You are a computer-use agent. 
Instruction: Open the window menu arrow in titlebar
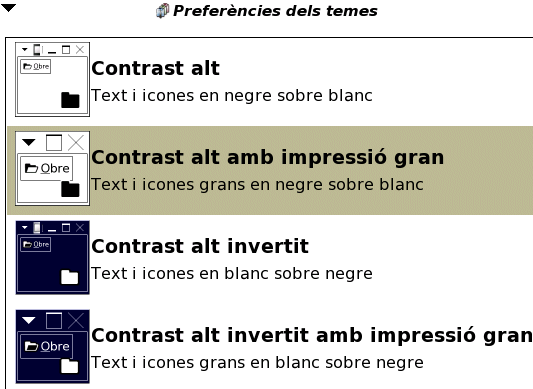[8, 8]
